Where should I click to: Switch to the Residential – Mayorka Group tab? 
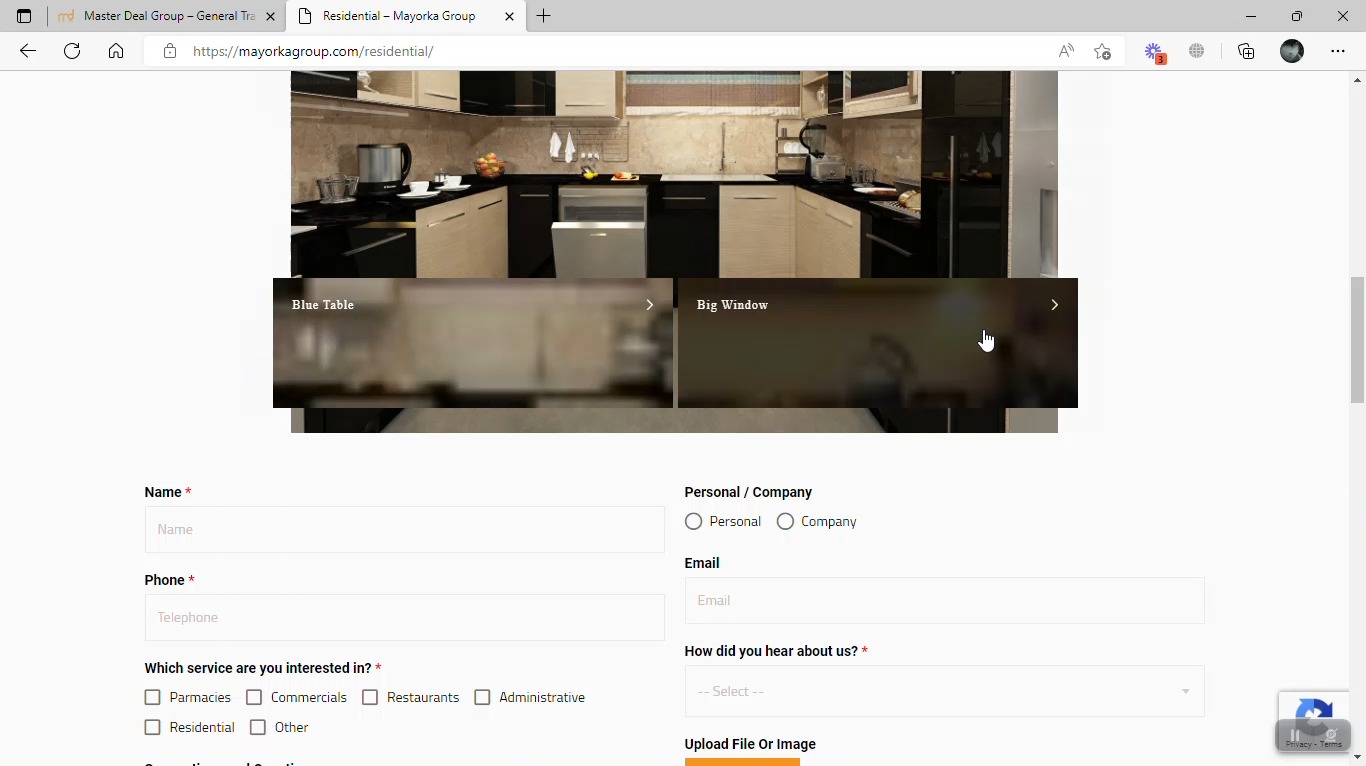pyautogui.click(x=406, y=16)
